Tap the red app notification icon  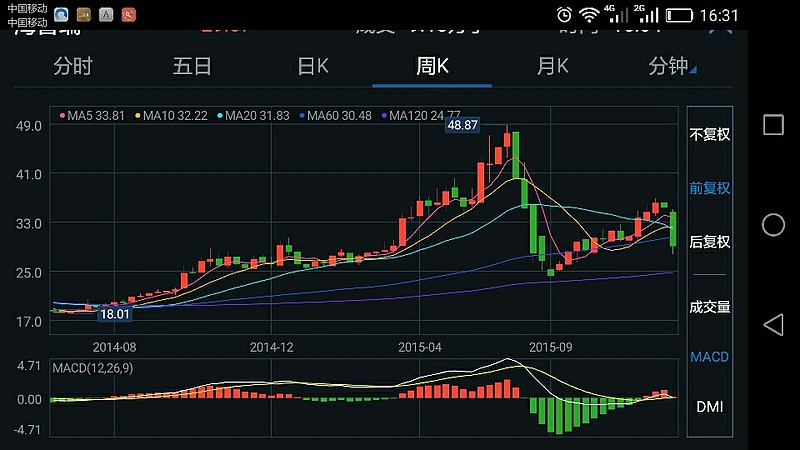129,15
